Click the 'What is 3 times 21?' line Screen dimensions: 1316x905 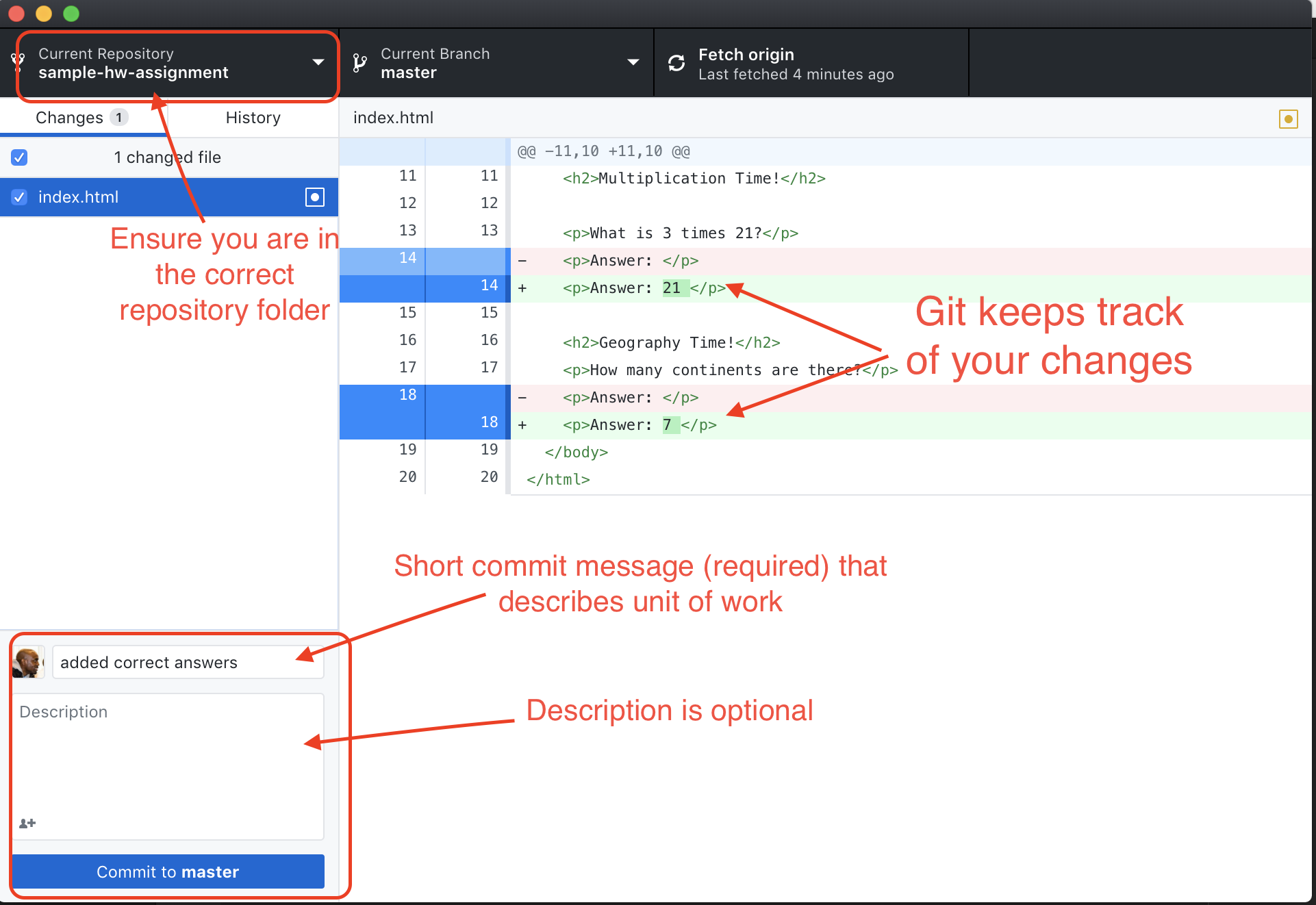pos(681,233)
